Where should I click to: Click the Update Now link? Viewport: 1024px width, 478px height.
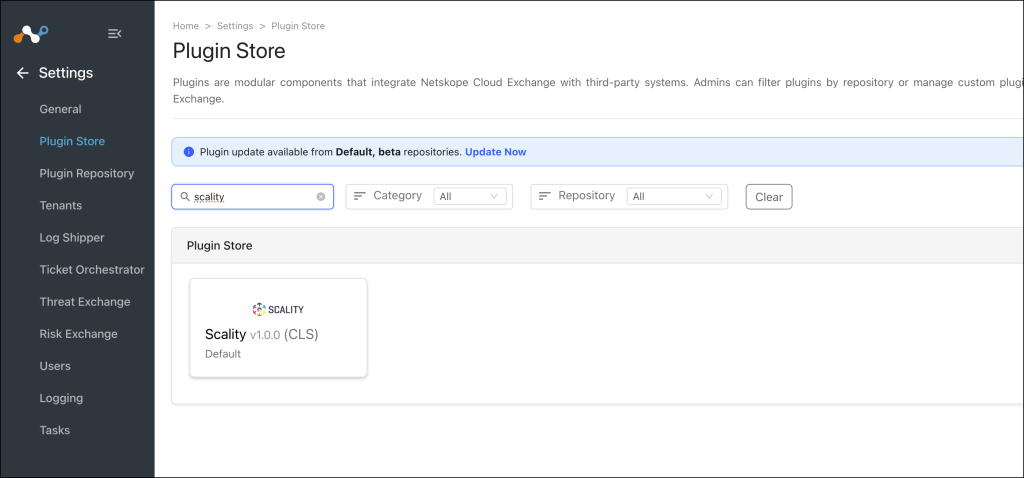pyautogui.click(x=496, y=152)
